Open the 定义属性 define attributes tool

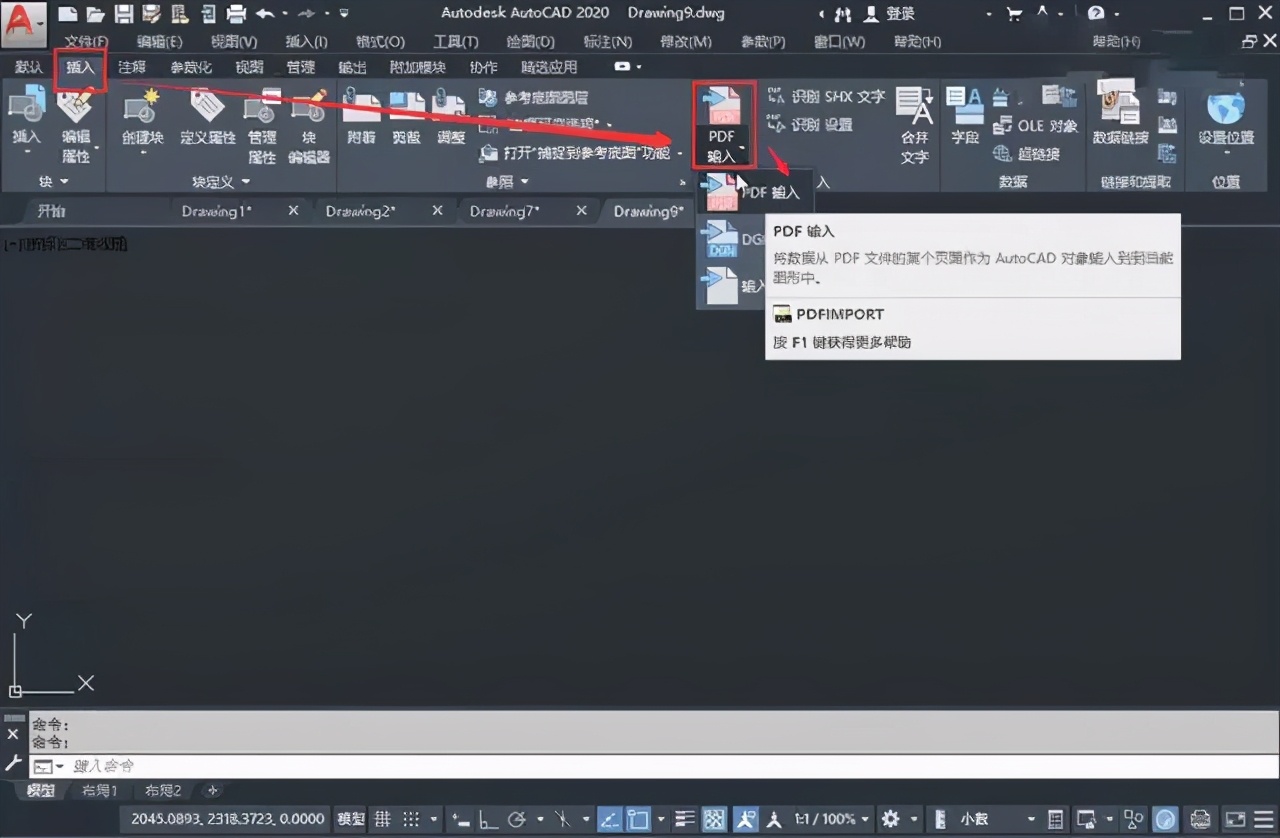point(207,115)
